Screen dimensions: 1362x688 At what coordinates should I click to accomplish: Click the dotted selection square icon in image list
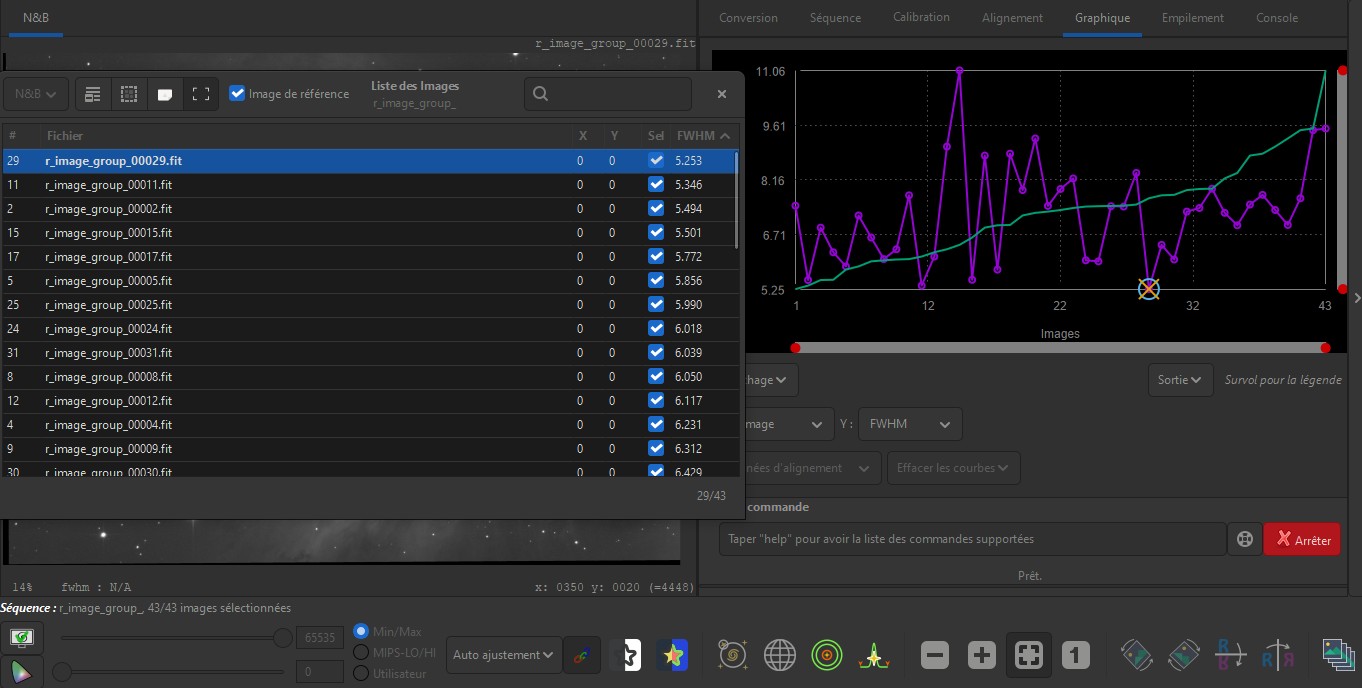coord(129,94)
